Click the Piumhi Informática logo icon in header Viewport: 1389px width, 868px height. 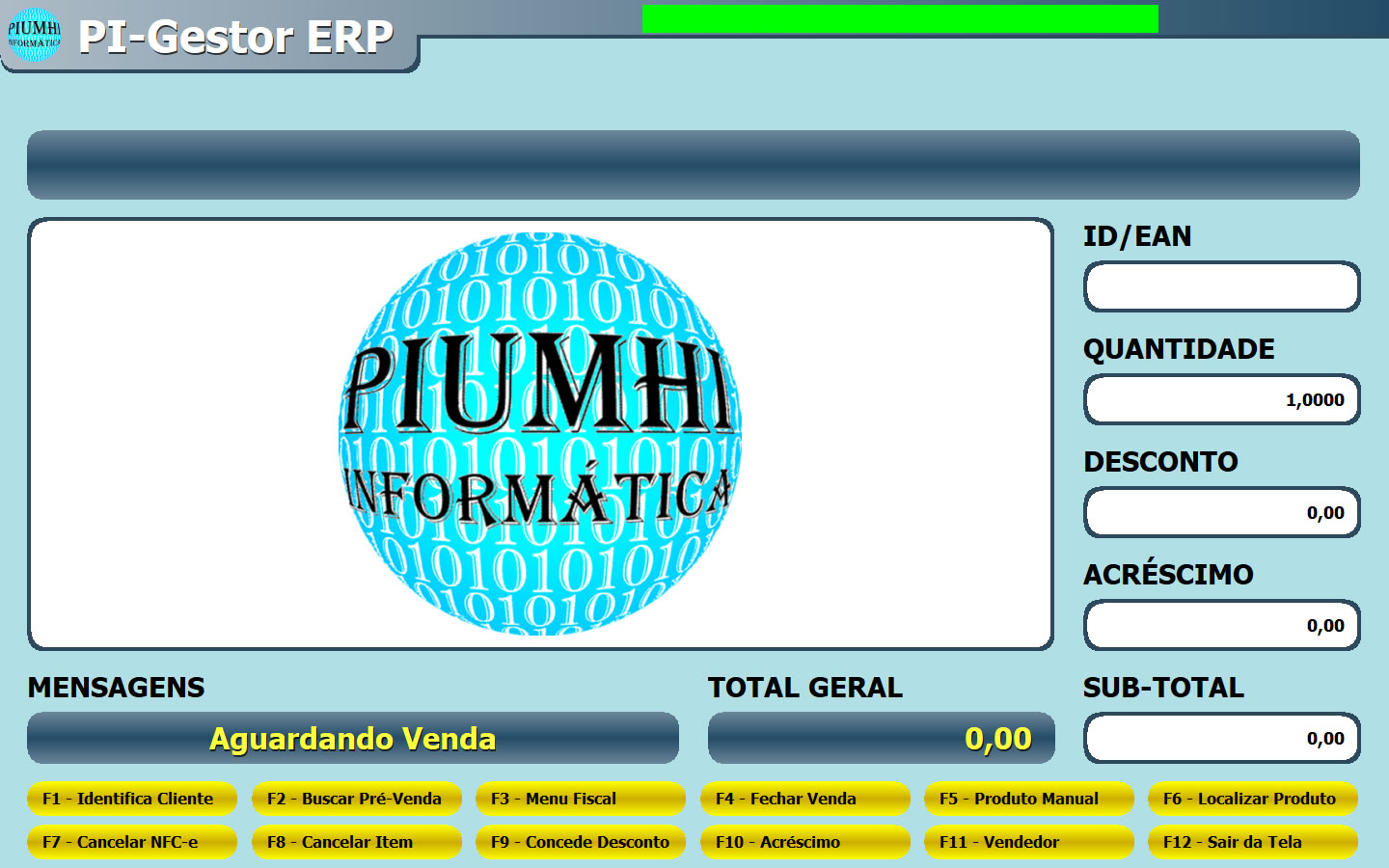tap(34, 35)
